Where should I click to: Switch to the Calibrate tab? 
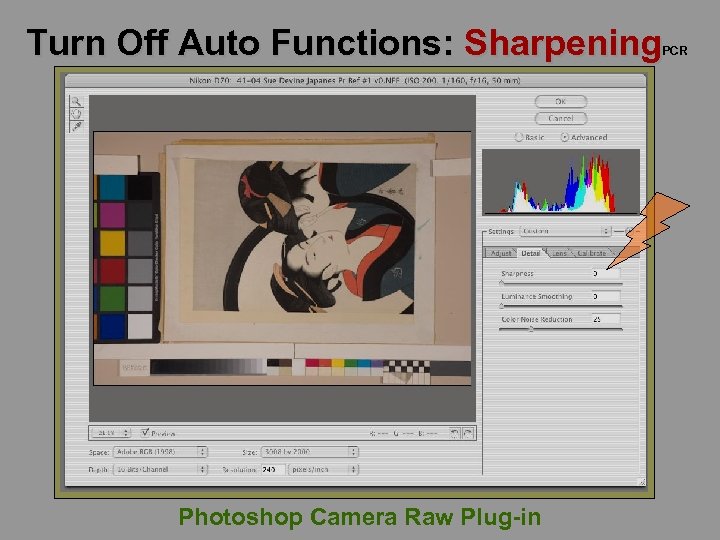(591, 253)
